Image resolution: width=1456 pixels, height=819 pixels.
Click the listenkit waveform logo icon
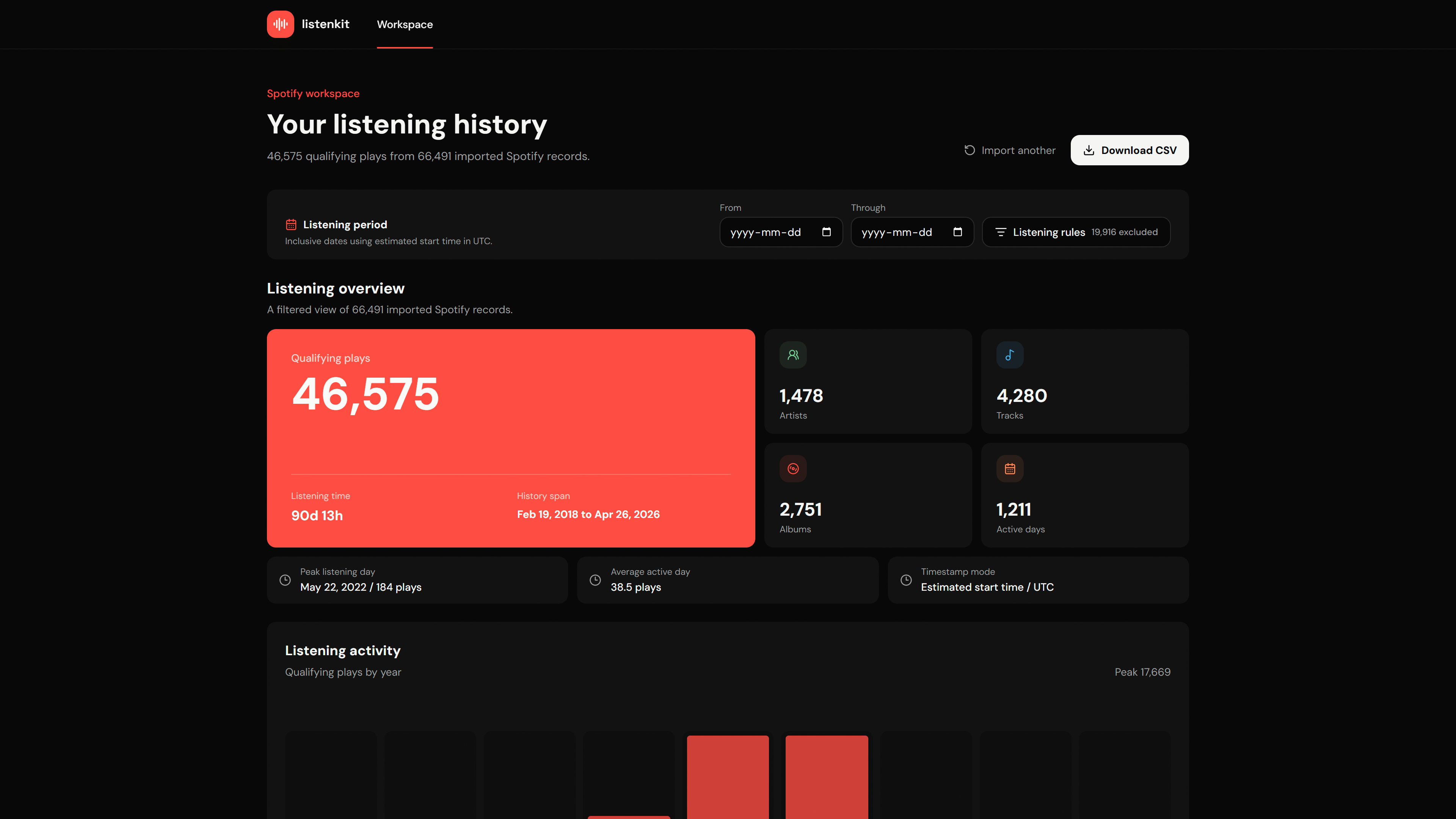(280, 24)
